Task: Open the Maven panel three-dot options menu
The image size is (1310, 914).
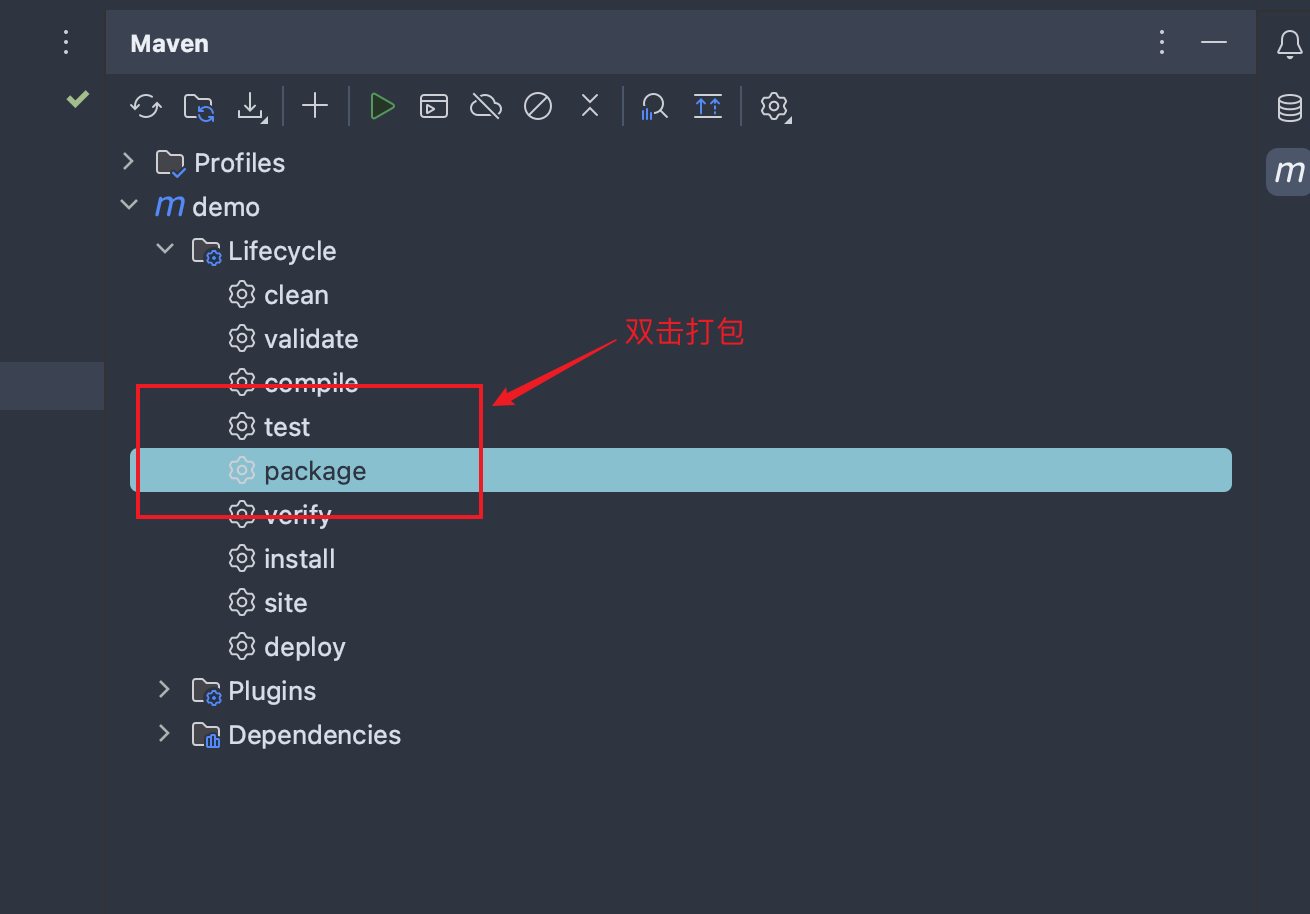Action: 1162,42
